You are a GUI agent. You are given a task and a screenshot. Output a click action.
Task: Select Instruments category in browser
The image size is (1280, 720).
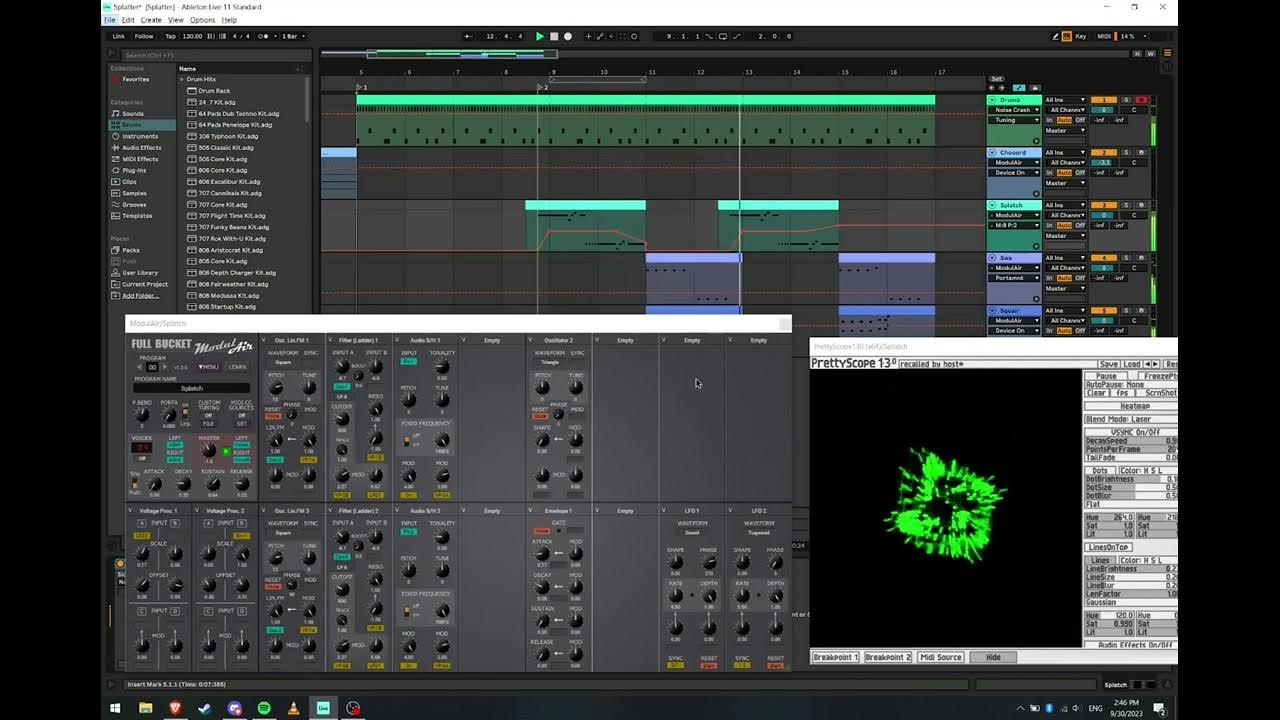140,136
